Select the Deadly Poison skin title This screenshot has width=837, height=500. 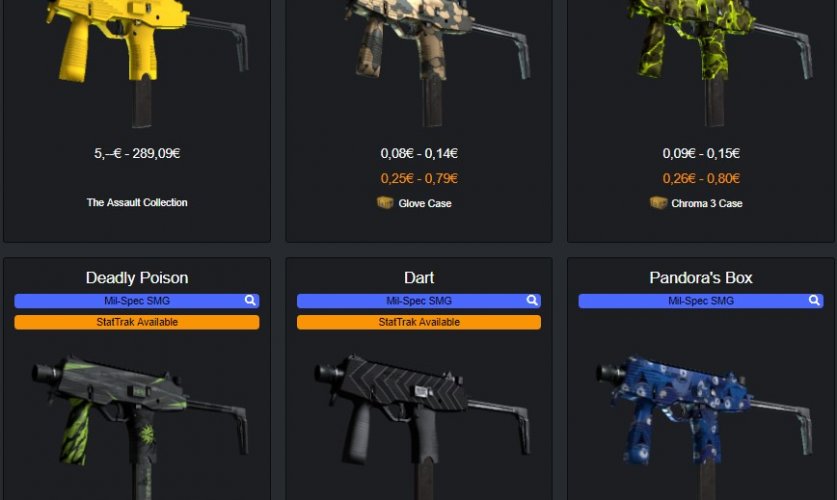coord(137,277)
